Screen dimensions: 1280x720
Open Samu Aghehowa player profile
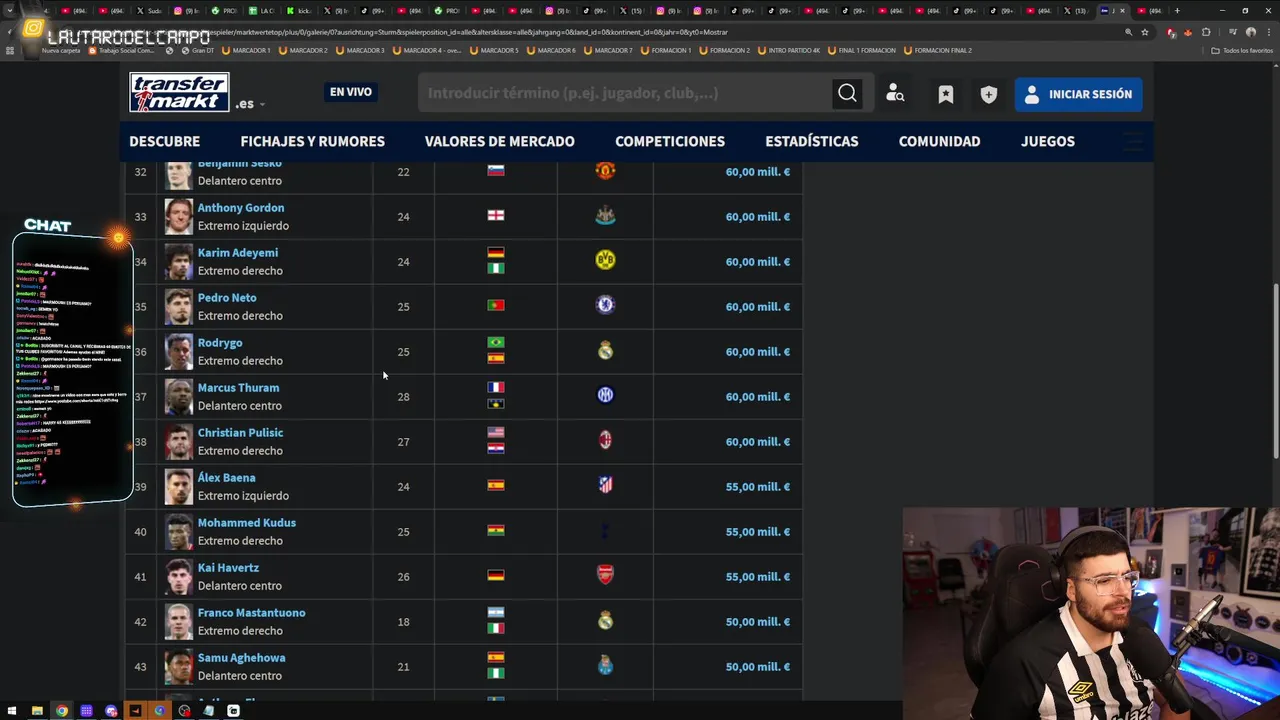pyautogui.click(x=241, y=658)
